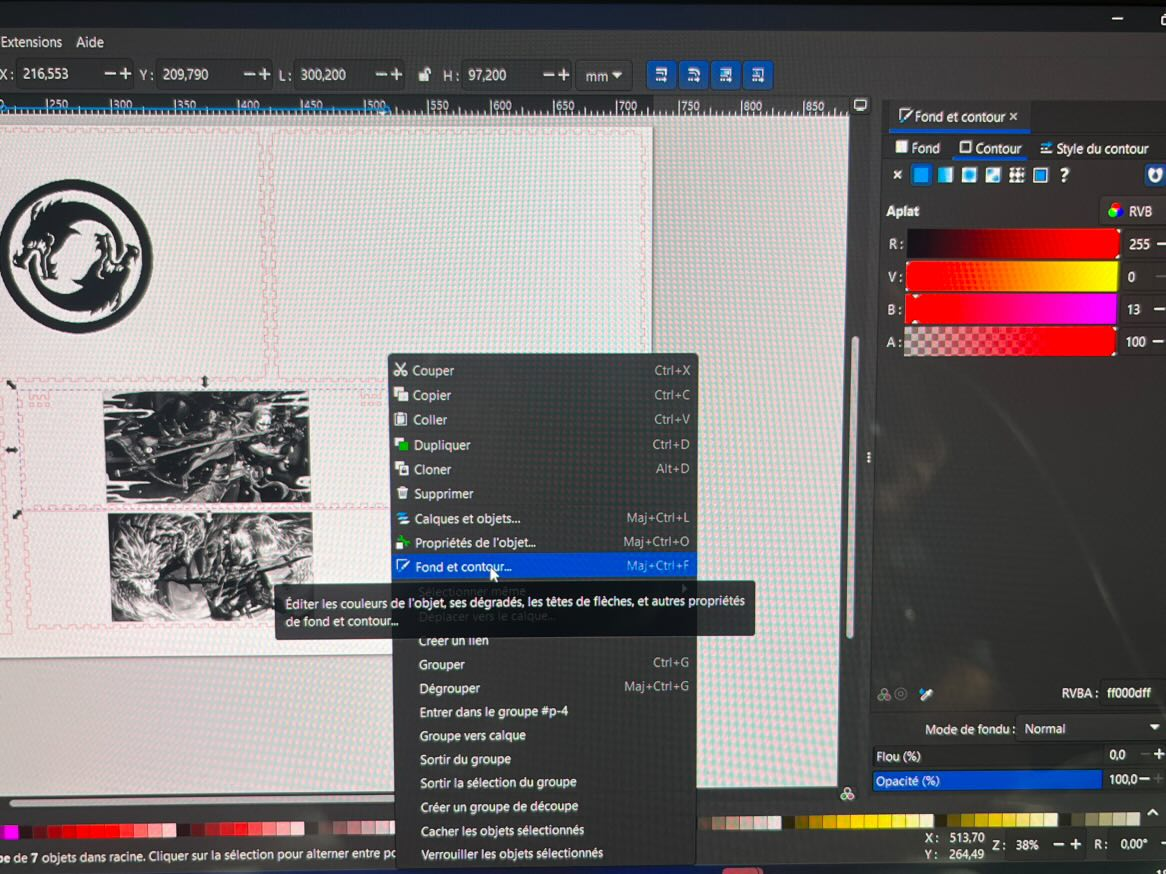Choose Grouper from the context menu
This screenshot has height=874, width=1166.
coord(544,664)
